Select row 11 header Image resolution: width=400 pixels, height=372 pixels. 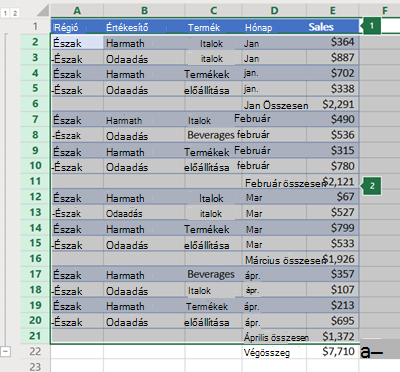pyautogui.click(x=35, y=181)
